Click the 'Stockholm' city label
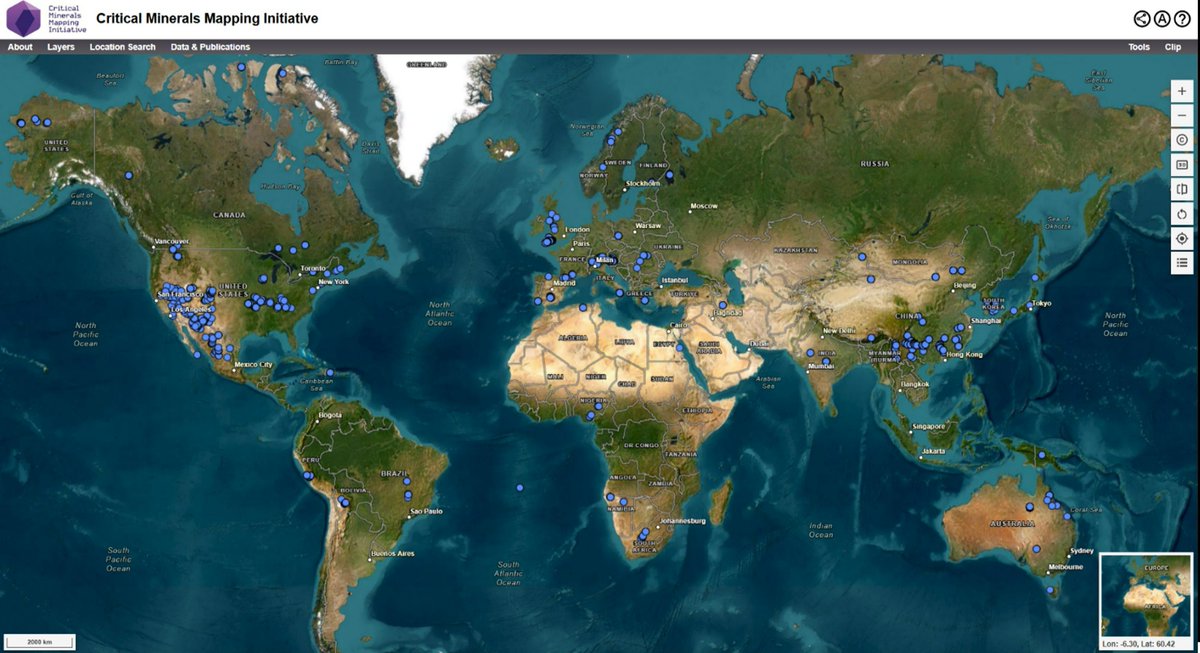Screen dimensions: 1200x653 click(643, 183)
